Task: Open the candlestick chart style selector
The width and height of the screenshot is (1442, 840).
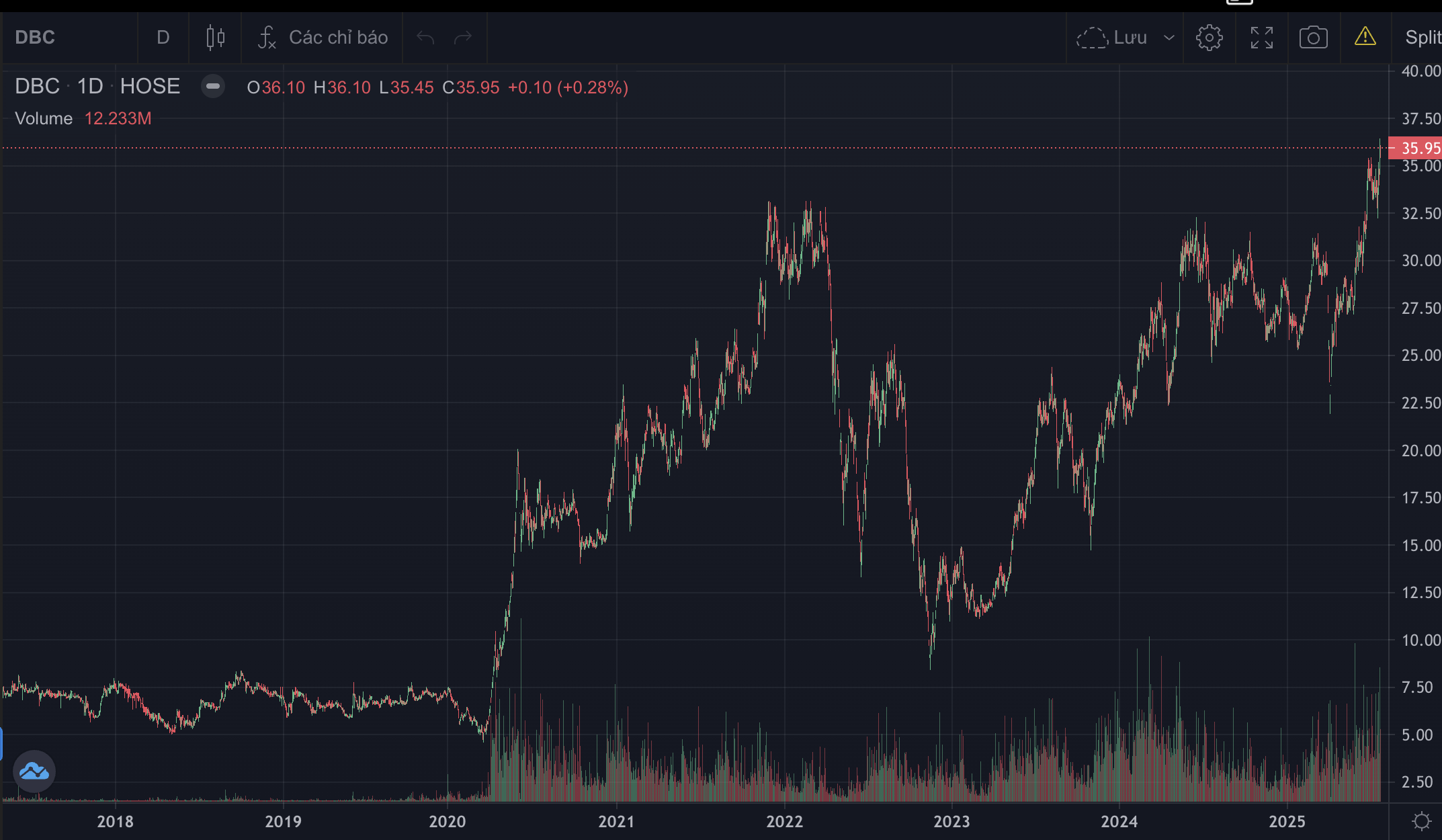Action: pyautogui.click(x=215, y=38)
